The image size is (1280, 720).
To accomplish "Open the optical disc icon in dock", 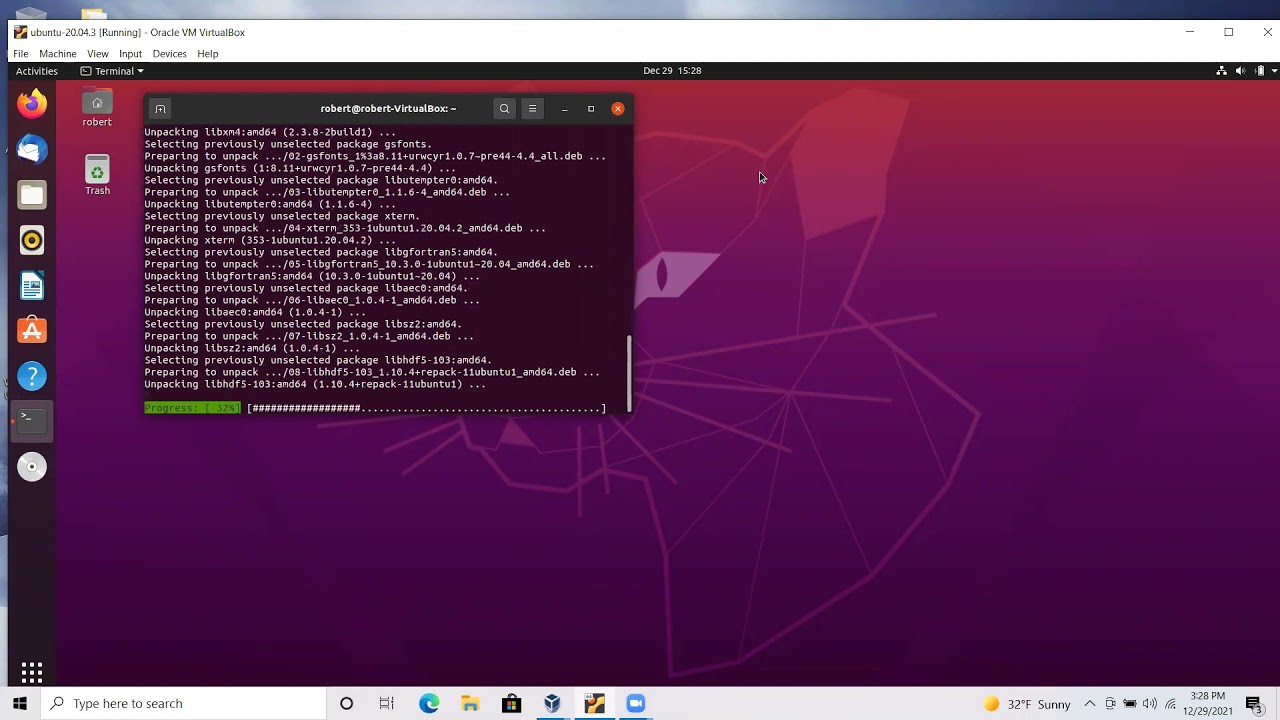I will coord(32,467).
